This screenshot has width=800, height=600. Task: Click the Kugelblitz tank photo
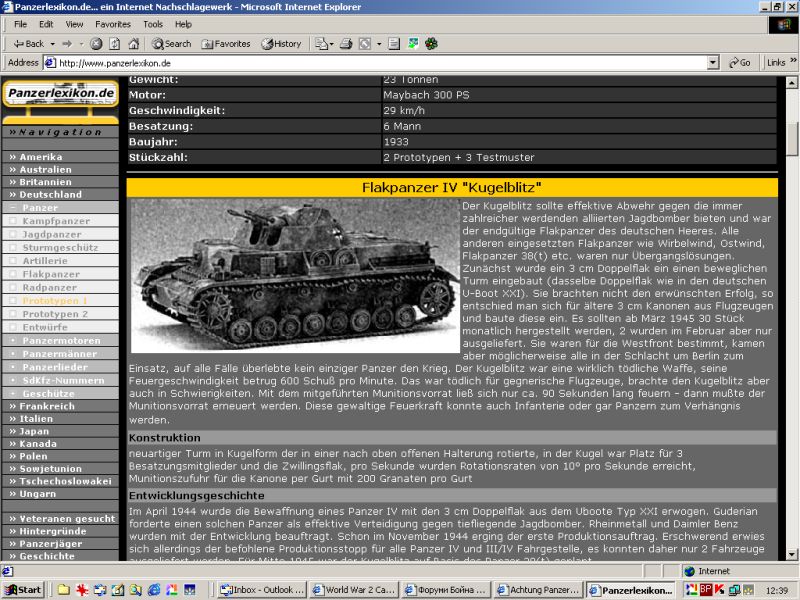point(294,275)
